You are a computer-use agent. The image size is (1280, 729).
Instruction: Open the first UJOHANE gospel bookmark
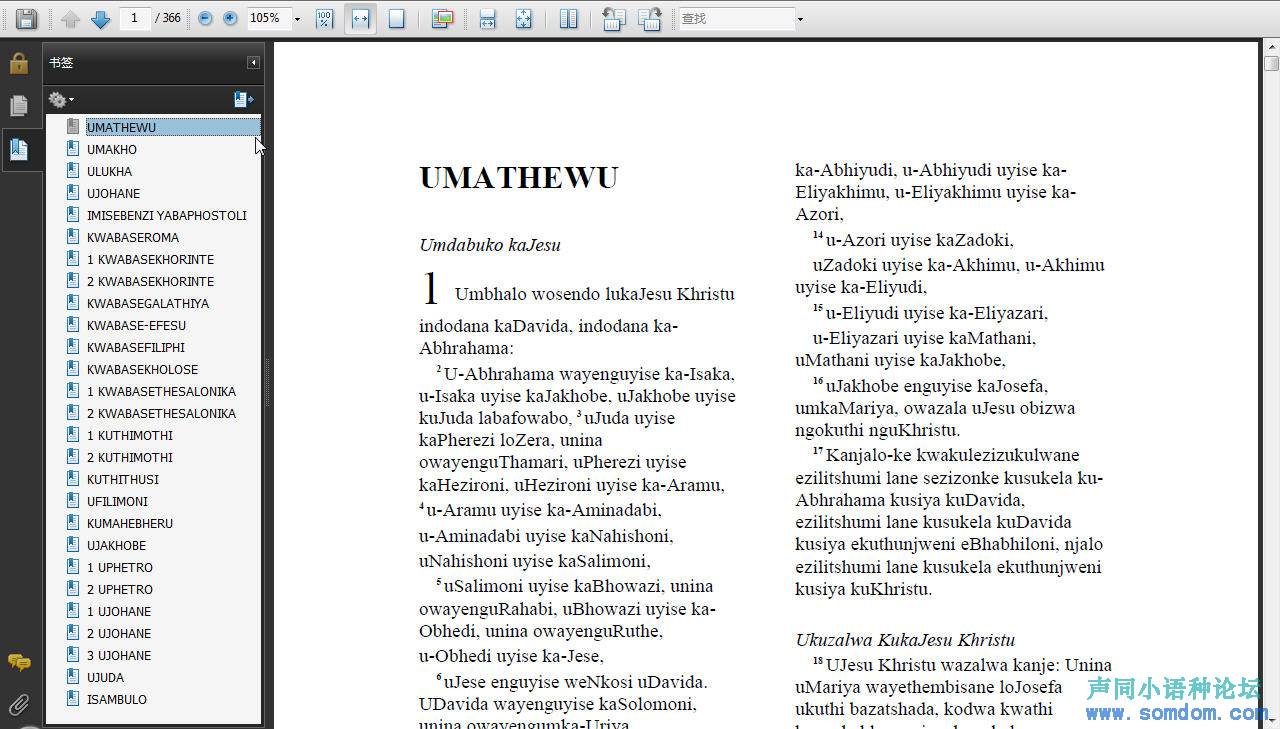click(x=113, y=193)
